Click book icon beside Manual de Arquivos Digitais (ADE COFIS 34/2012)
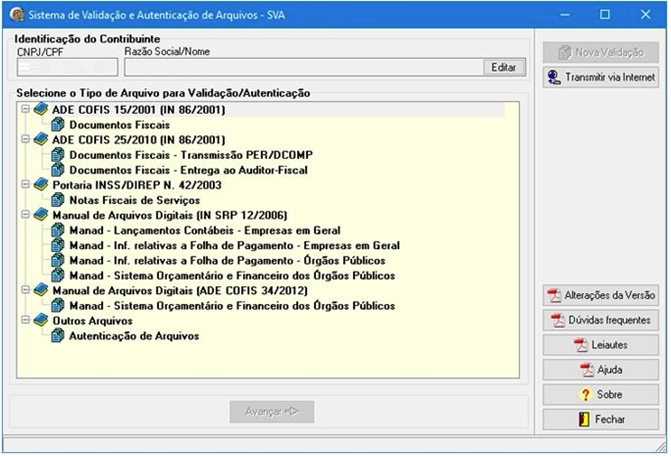This screenshot has height=457, width=671. point(41,290)
